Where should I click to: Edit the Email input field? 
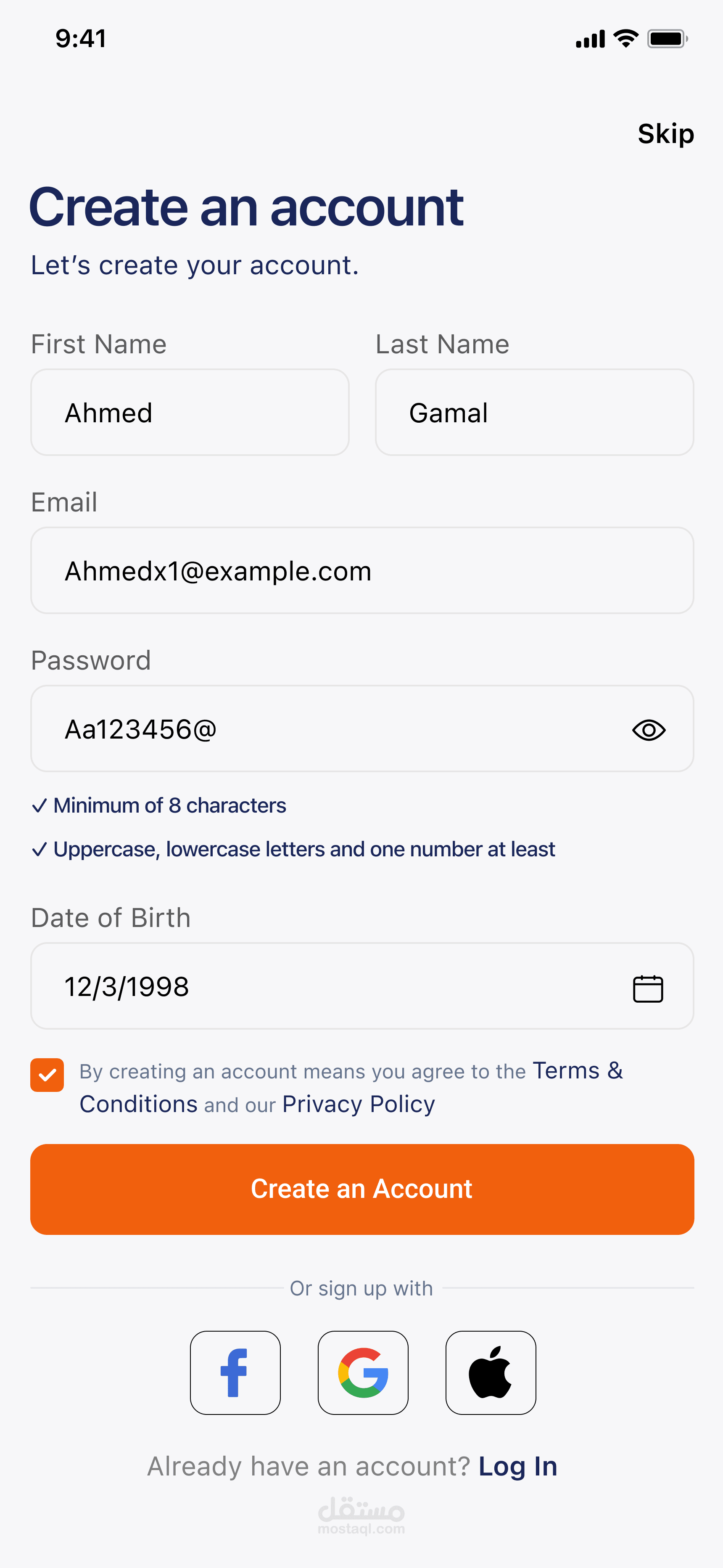pos(361,570)
